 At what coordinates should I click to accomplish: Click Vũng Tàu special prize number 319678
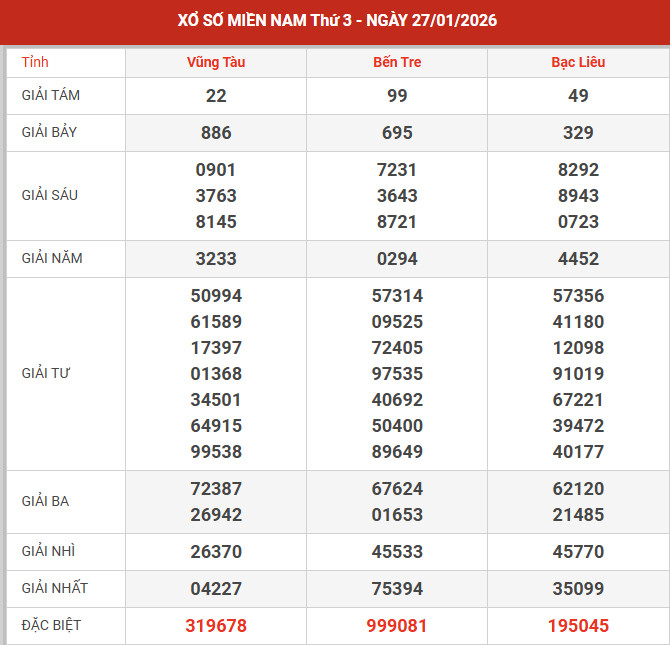coord(216,626)
